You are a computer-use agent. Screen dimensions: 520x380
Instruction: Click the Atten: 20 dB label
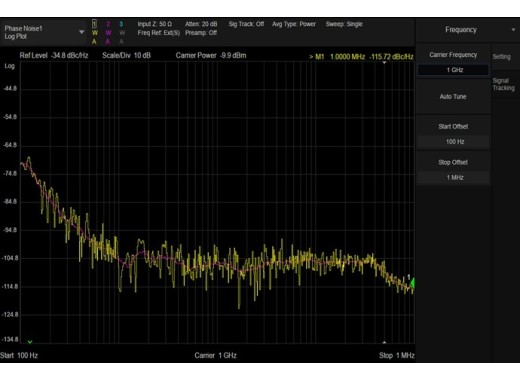[201, 24]
